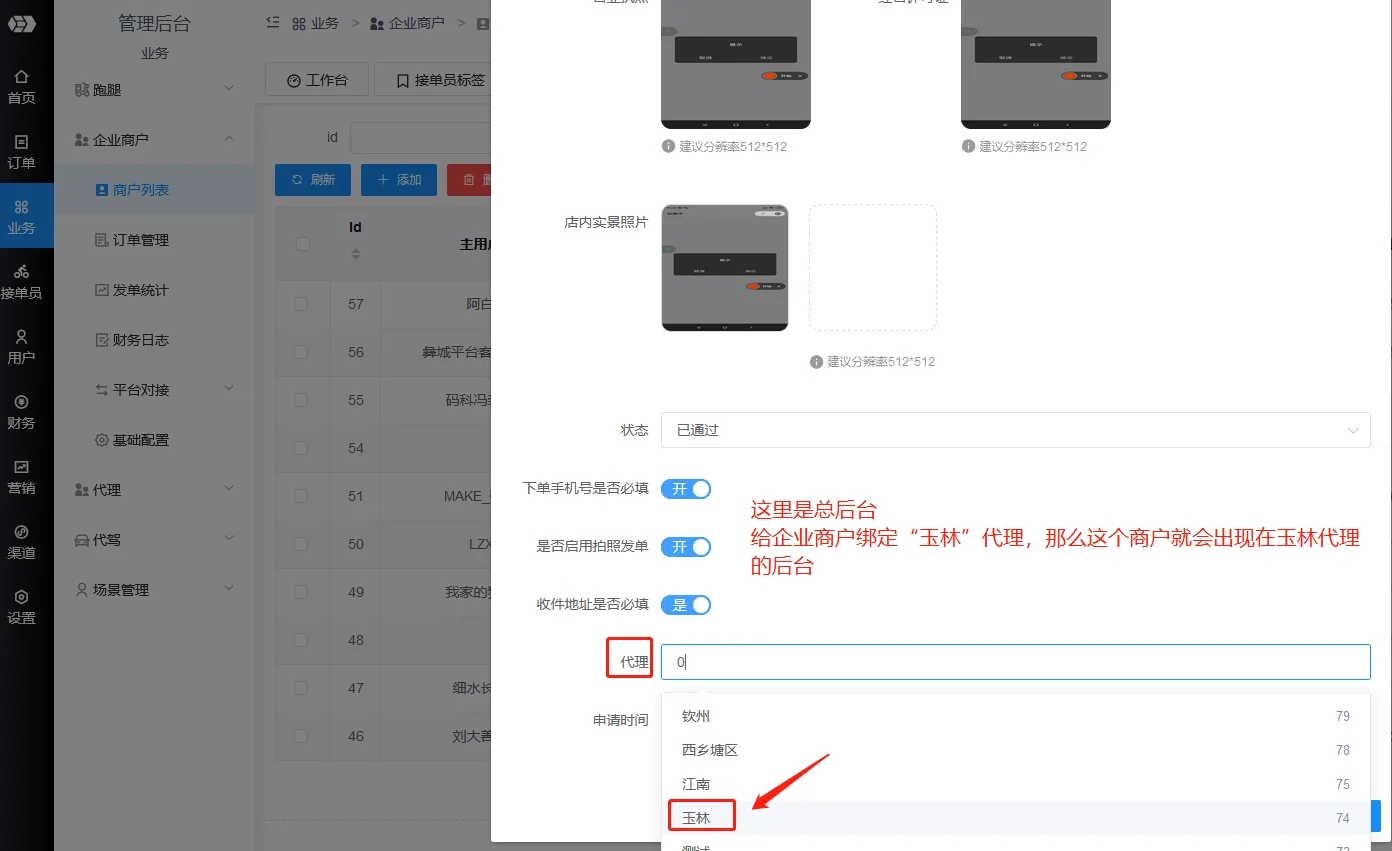Toggle 下单手机号是否必填 switch off
Screen dimensions: 1392x851
pyautogui.click(x=686, y=489)
